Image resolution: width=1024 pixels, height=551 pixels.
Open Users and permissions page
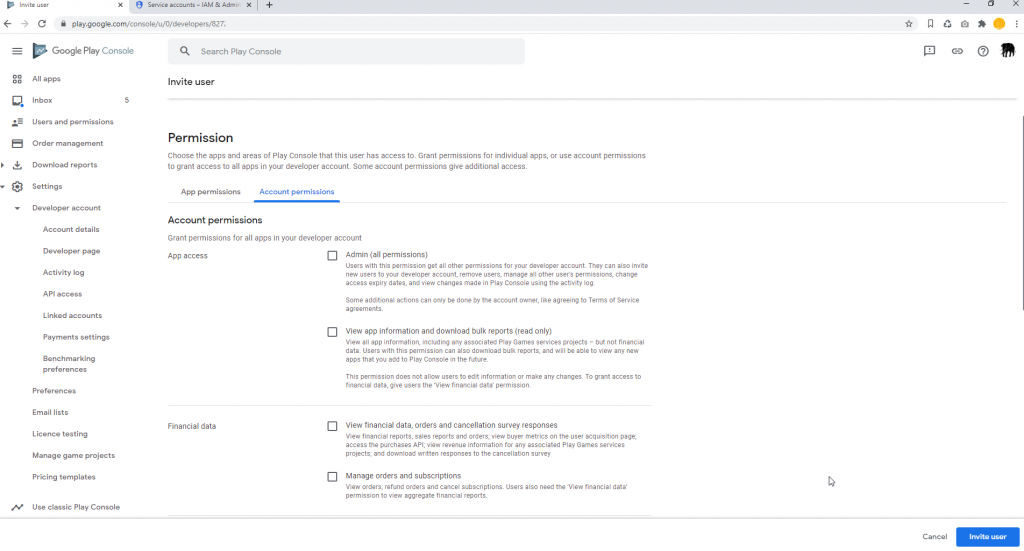click(72, 122)
